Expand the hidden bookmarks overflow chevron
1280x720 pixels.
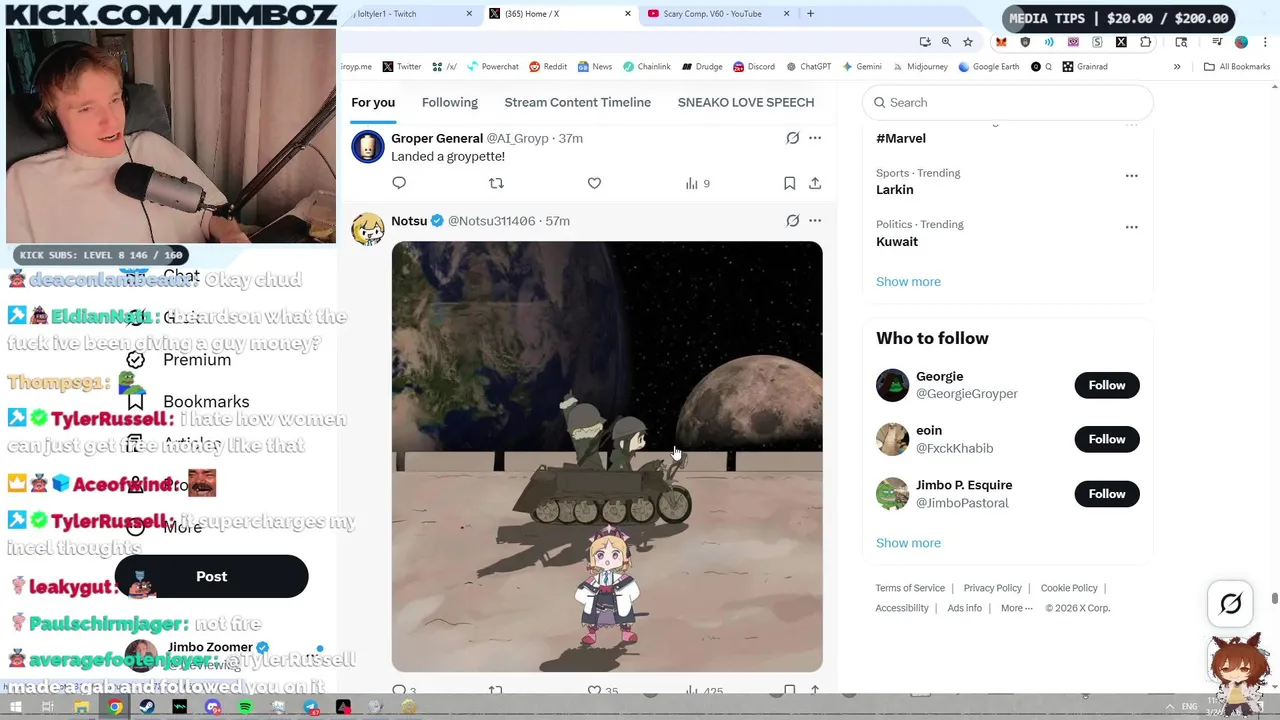(1177, 67)
